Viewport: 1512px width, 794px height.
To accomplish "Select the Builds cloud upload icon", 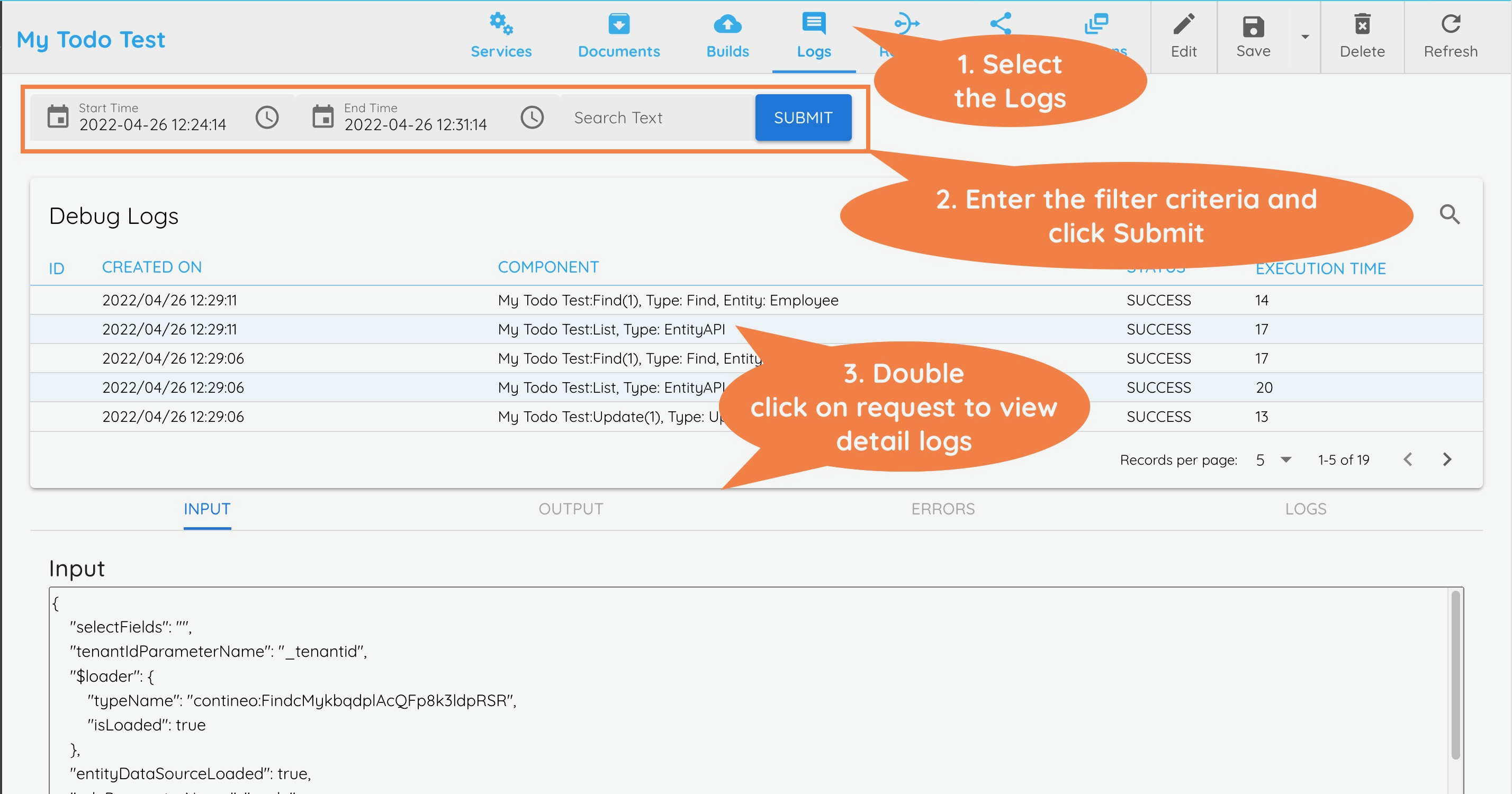I will coord(727,25).
